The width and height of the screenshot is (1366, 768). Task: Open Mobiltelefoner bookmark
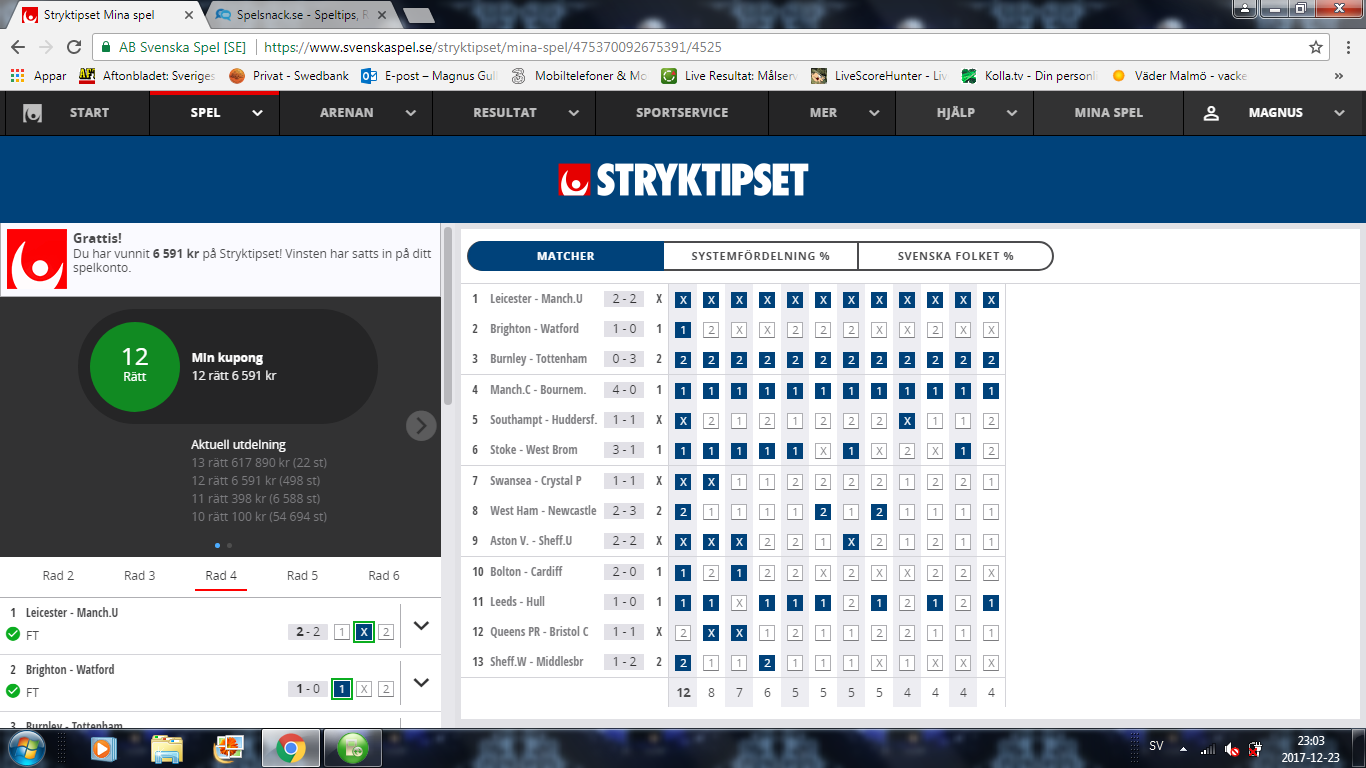point(579,75)
